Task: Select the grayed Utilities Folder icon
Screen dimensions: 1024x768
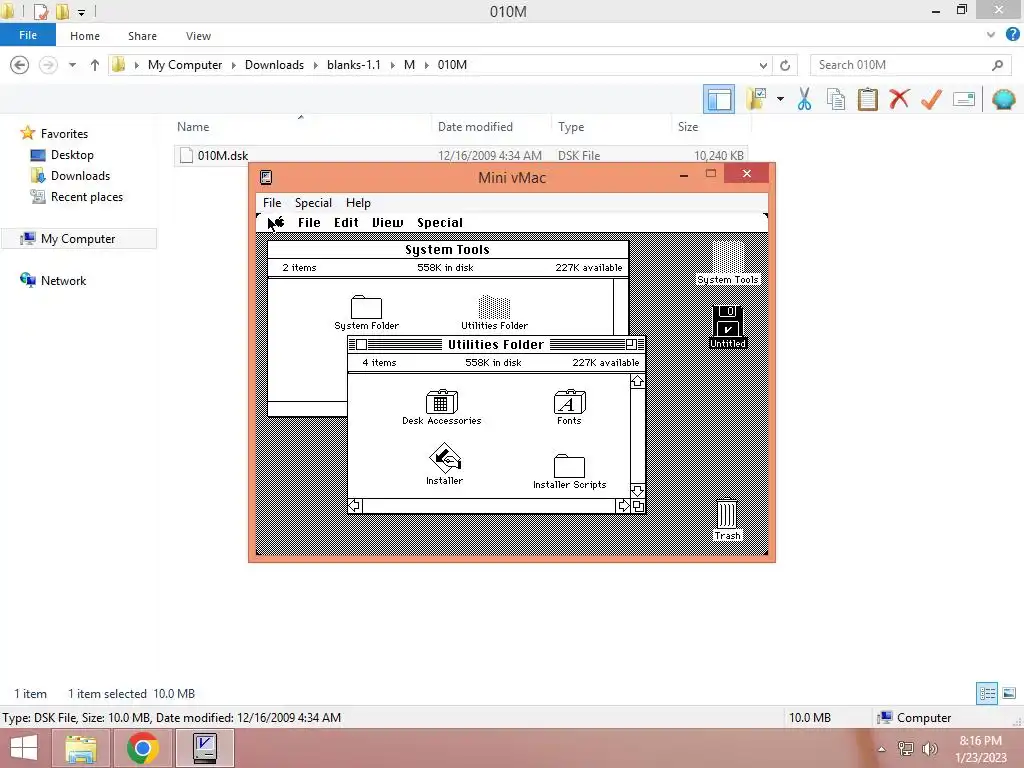Action: click(x=494, y=306)
